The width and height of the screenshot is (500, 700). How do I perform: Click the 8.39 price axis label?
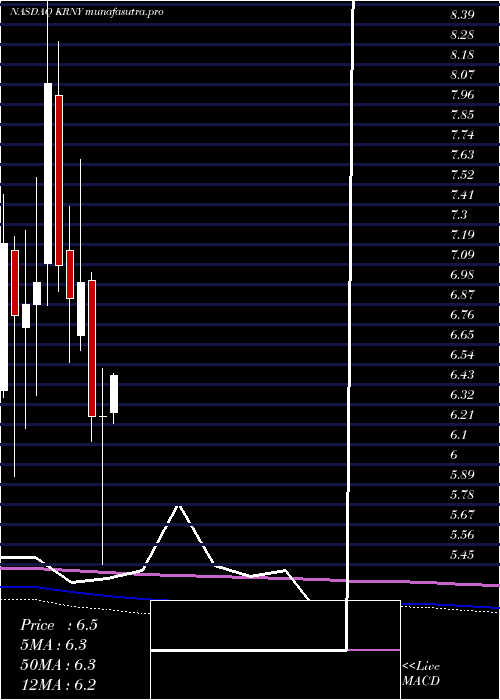(x=462, y=15)
